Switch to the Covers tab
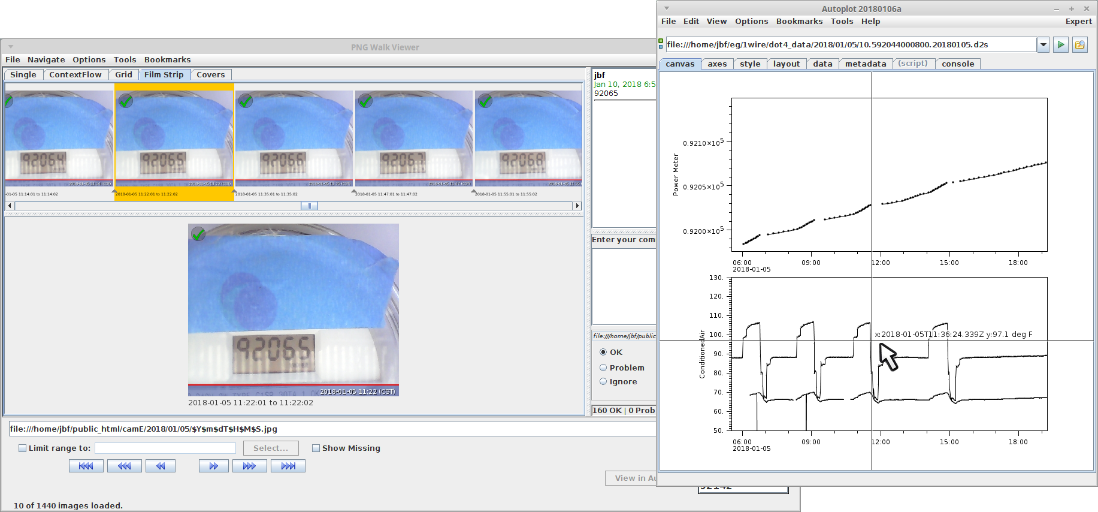Viewport: 1098px width, 512px height. [210, 74]
